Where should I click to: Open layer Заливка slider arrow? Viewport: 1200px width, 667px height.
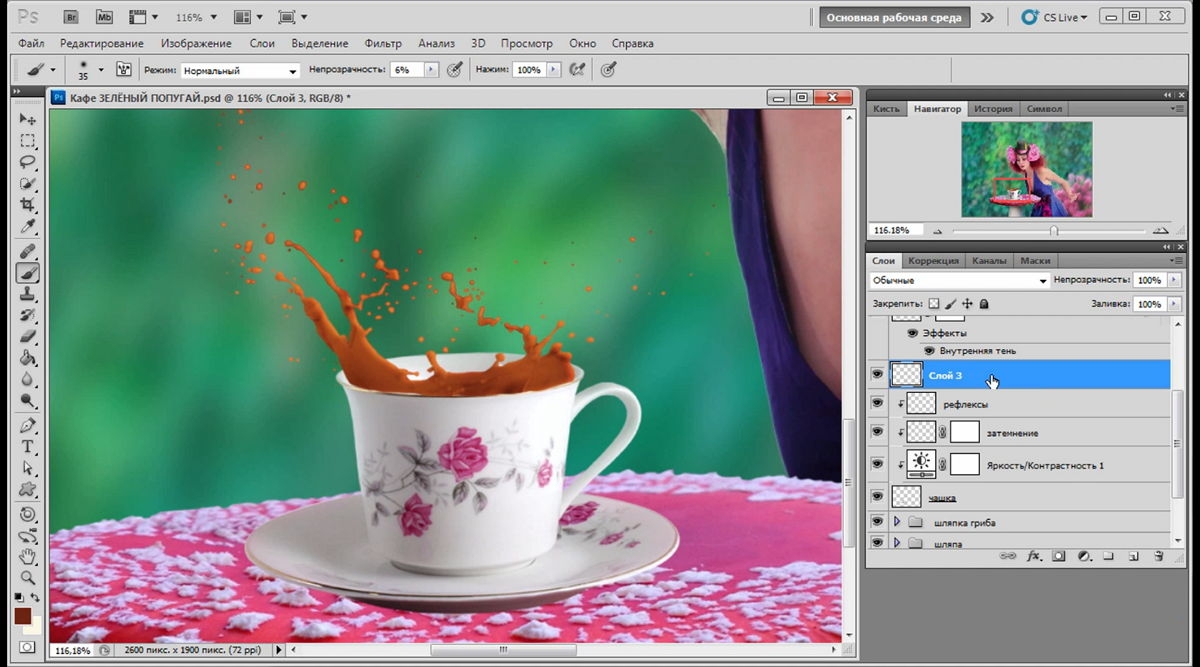click(x=1172, y=304)
